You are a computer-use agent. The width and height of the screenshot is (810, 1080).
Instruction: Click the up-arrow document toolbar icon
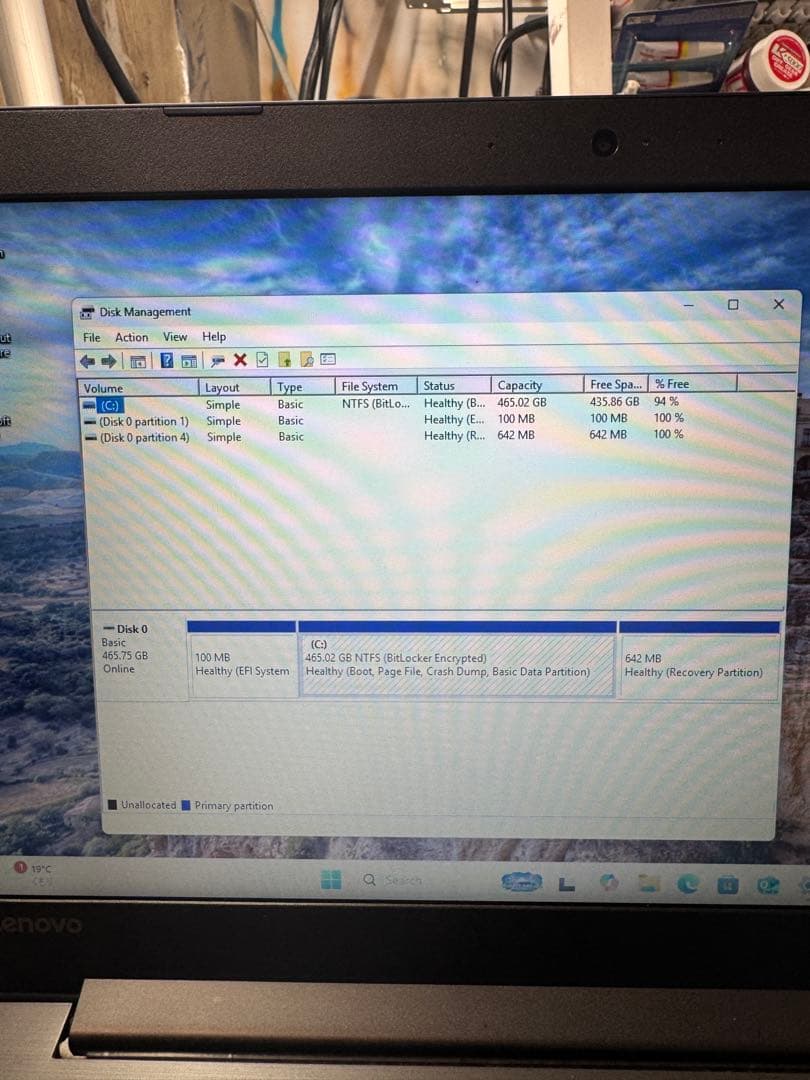284,359
